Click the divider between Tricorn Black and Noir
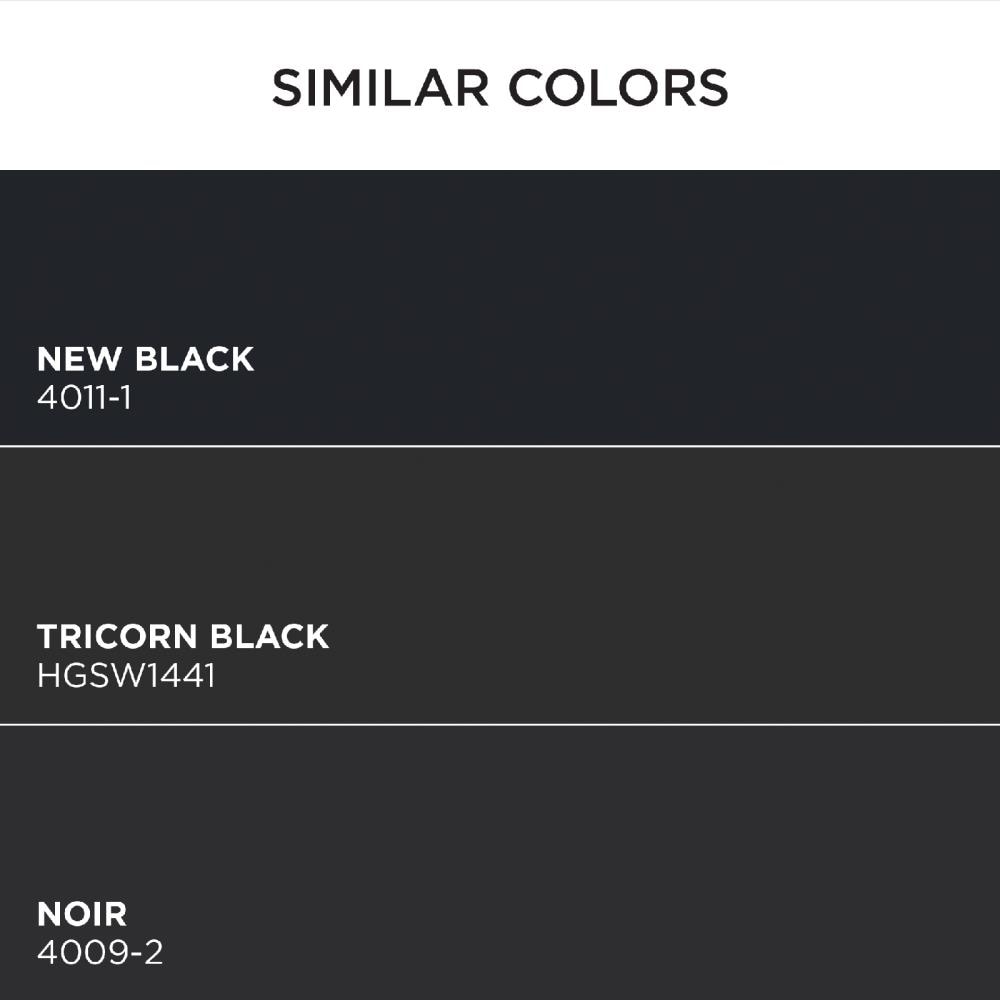The height and width of the screenshot is (1000, 1000). pos(500,724)
